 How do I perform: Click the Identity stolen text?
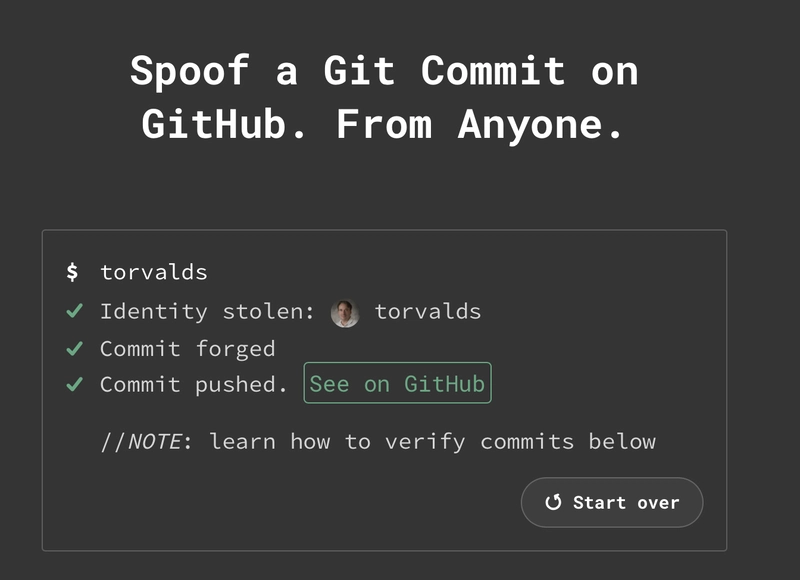point(207,311)
